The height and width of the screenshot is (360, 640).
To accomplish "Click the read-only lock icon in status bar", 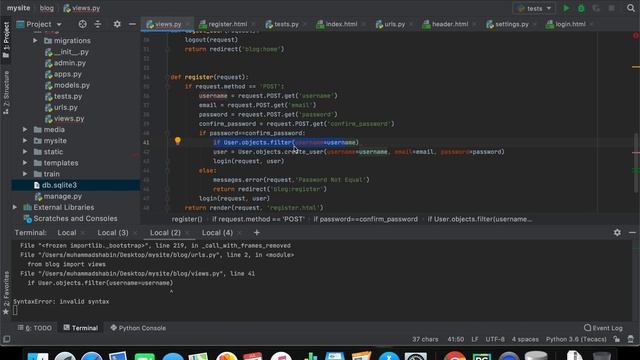I will [616, 339].
